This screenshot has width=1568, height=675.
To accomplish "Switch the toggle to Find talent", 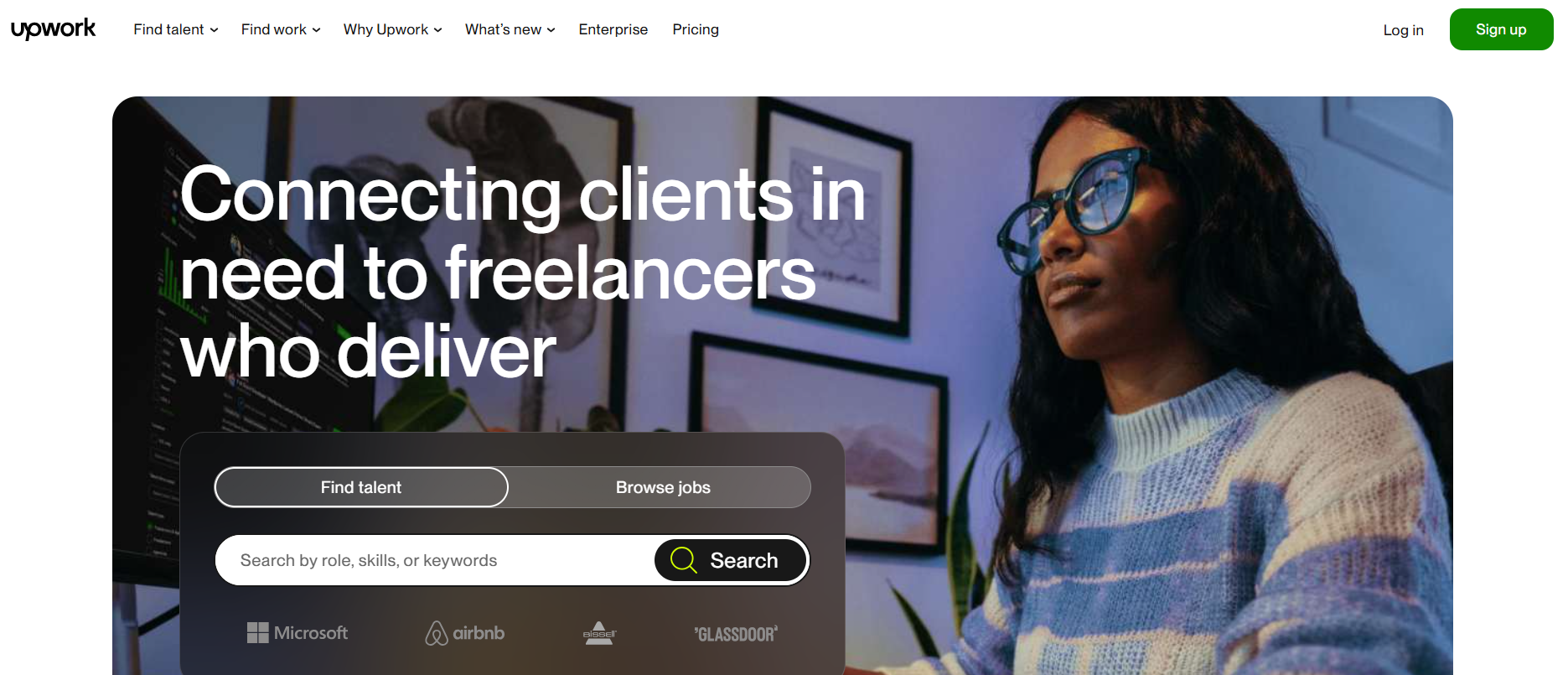I will pyautogui.click(x=361, y=487).
